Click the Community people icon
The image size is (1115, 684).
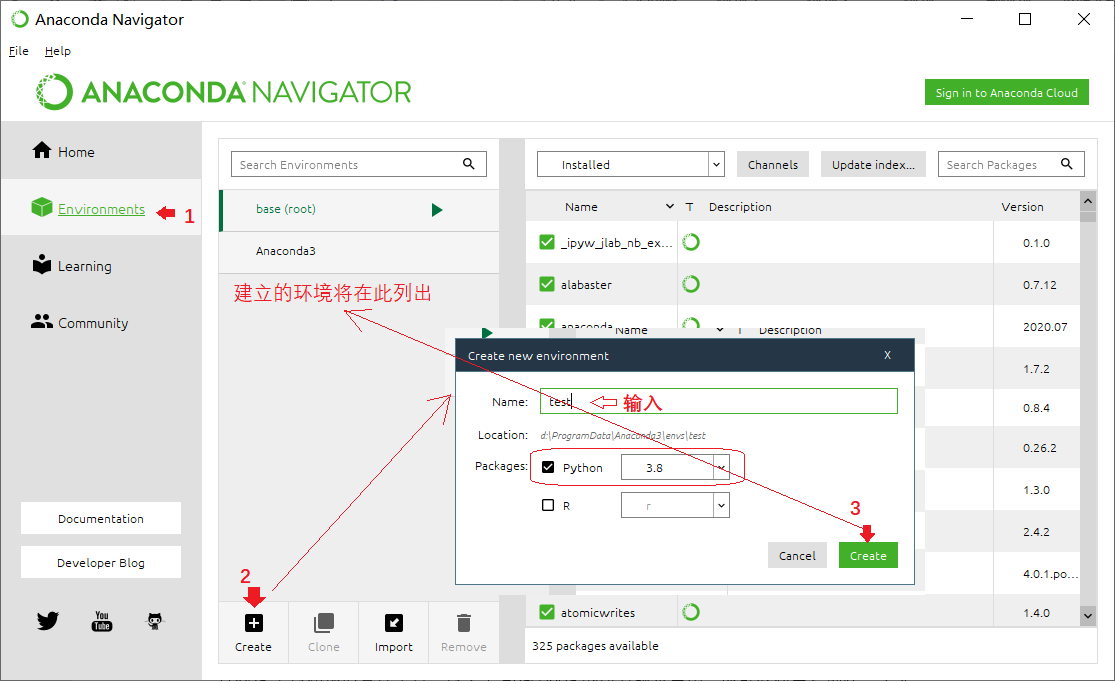coord(42,321)
